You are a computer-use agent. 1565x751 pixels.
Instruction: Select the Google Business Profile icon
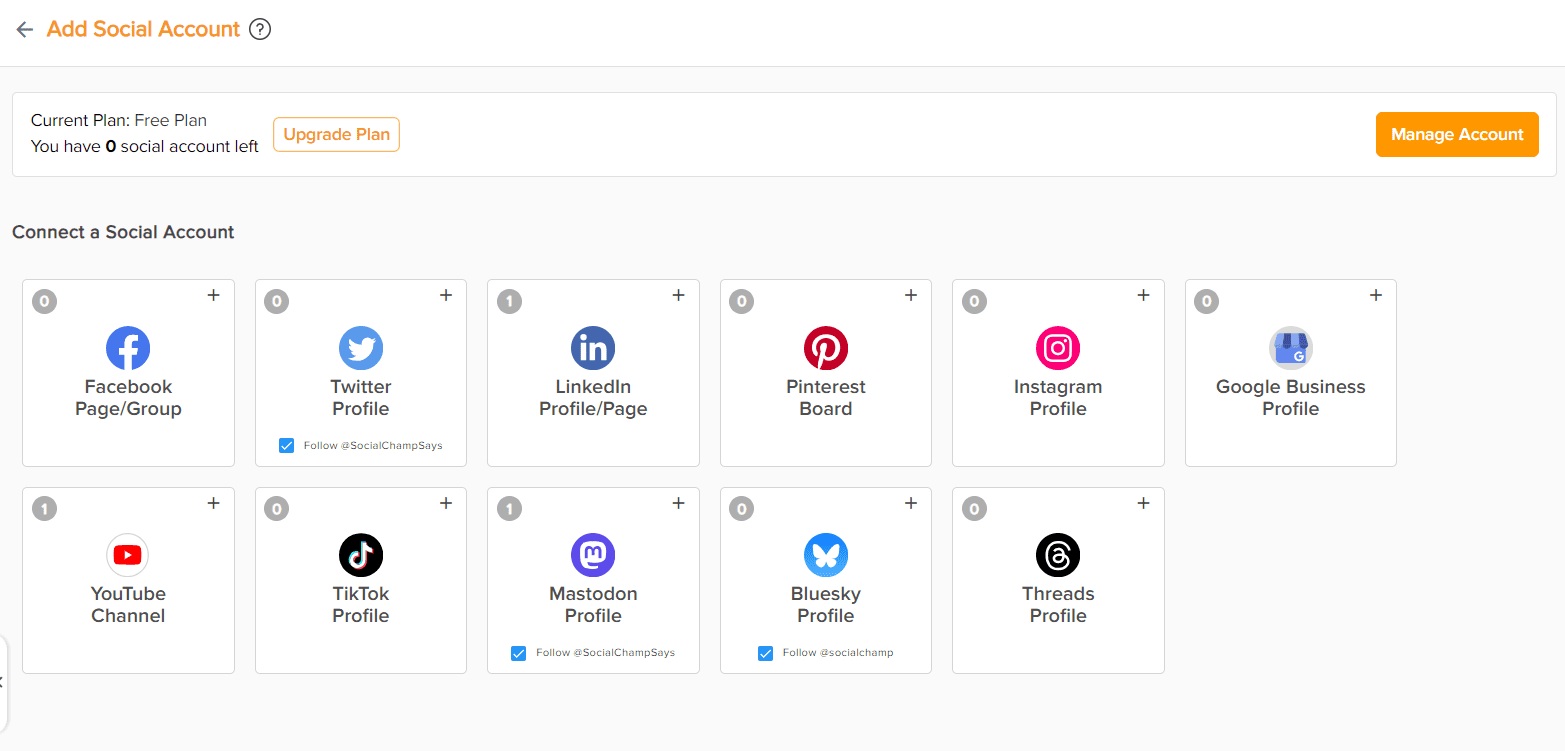click(x=1290, y=348)
